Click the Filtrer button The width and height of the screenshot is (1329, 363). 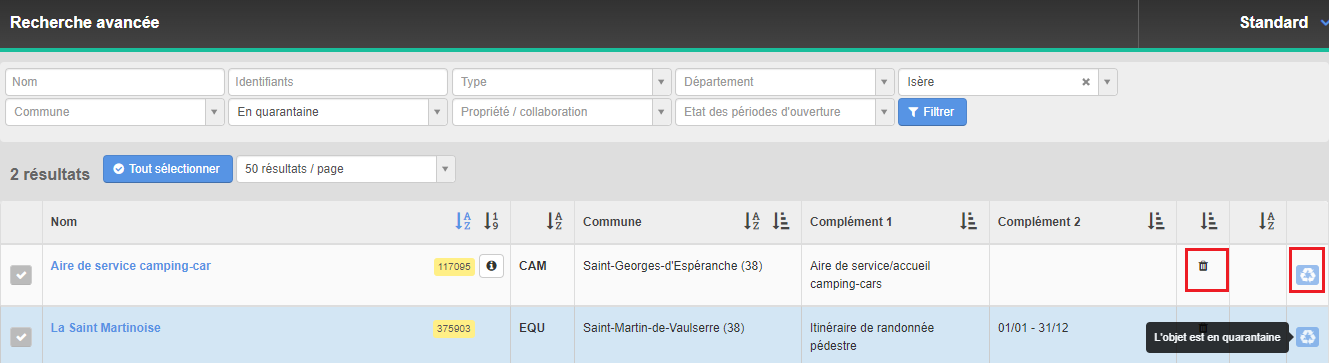pos(932,112)
